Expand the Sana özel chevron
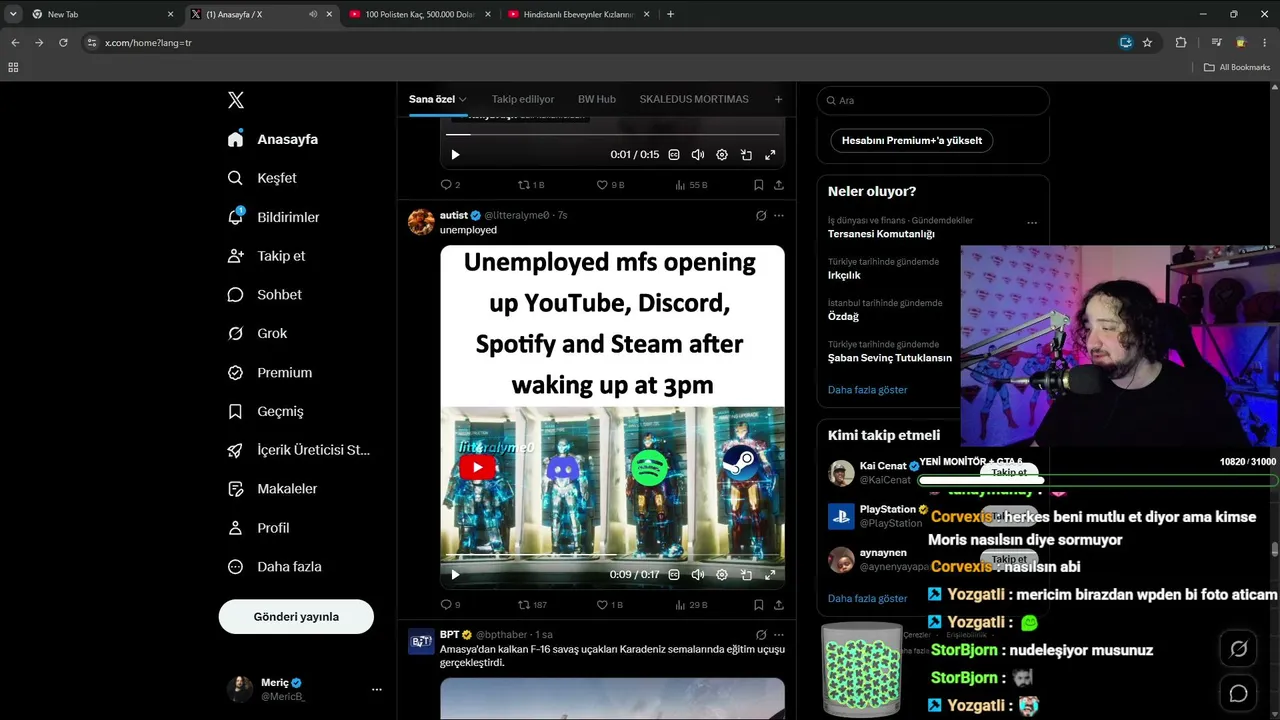Viewport: 1280px width, 720px height. tap(463, 100)
